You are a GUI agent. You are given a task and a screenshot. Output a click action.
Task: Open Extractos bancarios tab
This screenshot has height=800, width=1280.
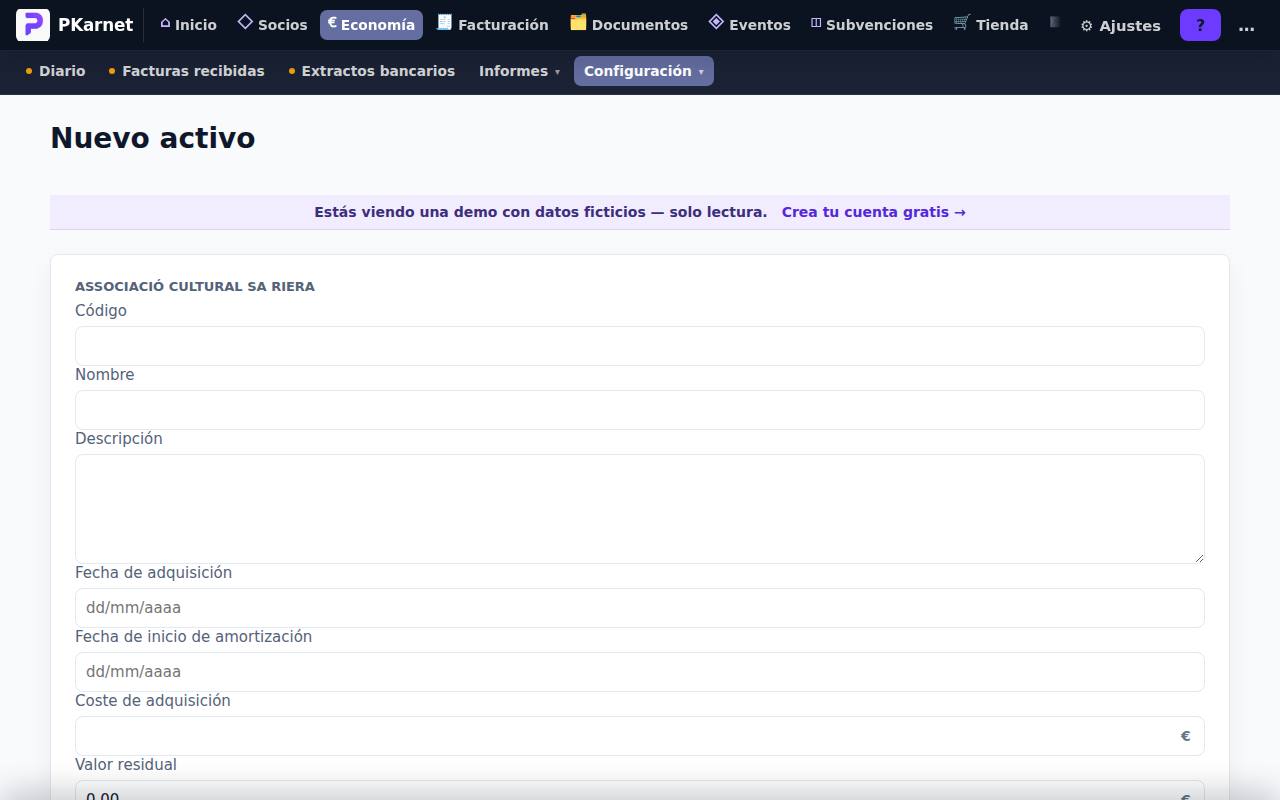[x=371, y=71]
